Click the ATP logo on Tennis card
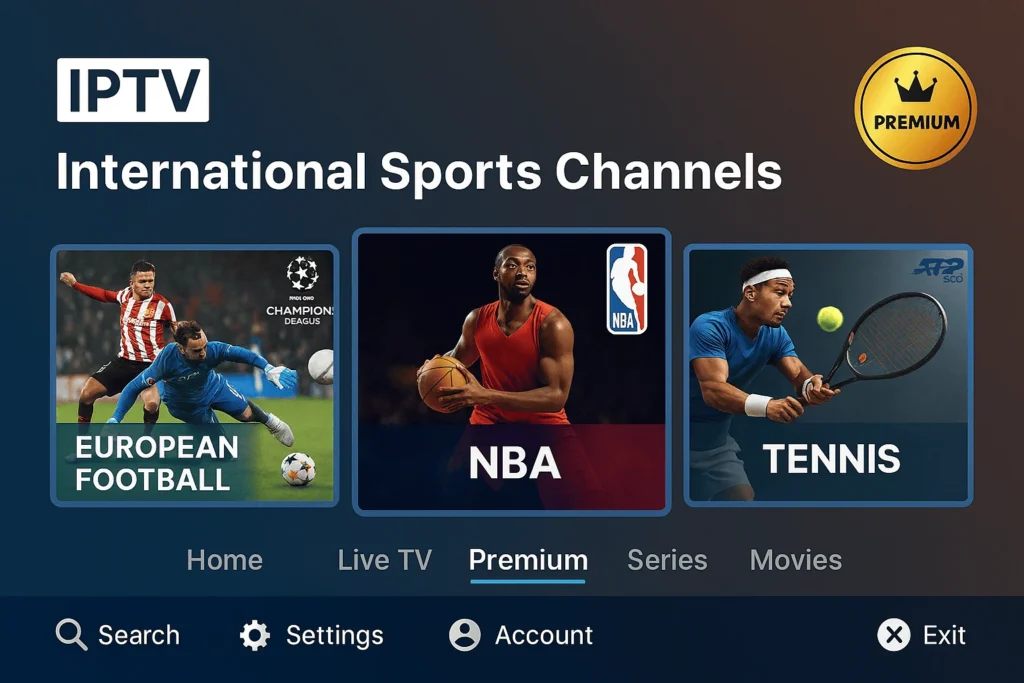 point(938,270)
